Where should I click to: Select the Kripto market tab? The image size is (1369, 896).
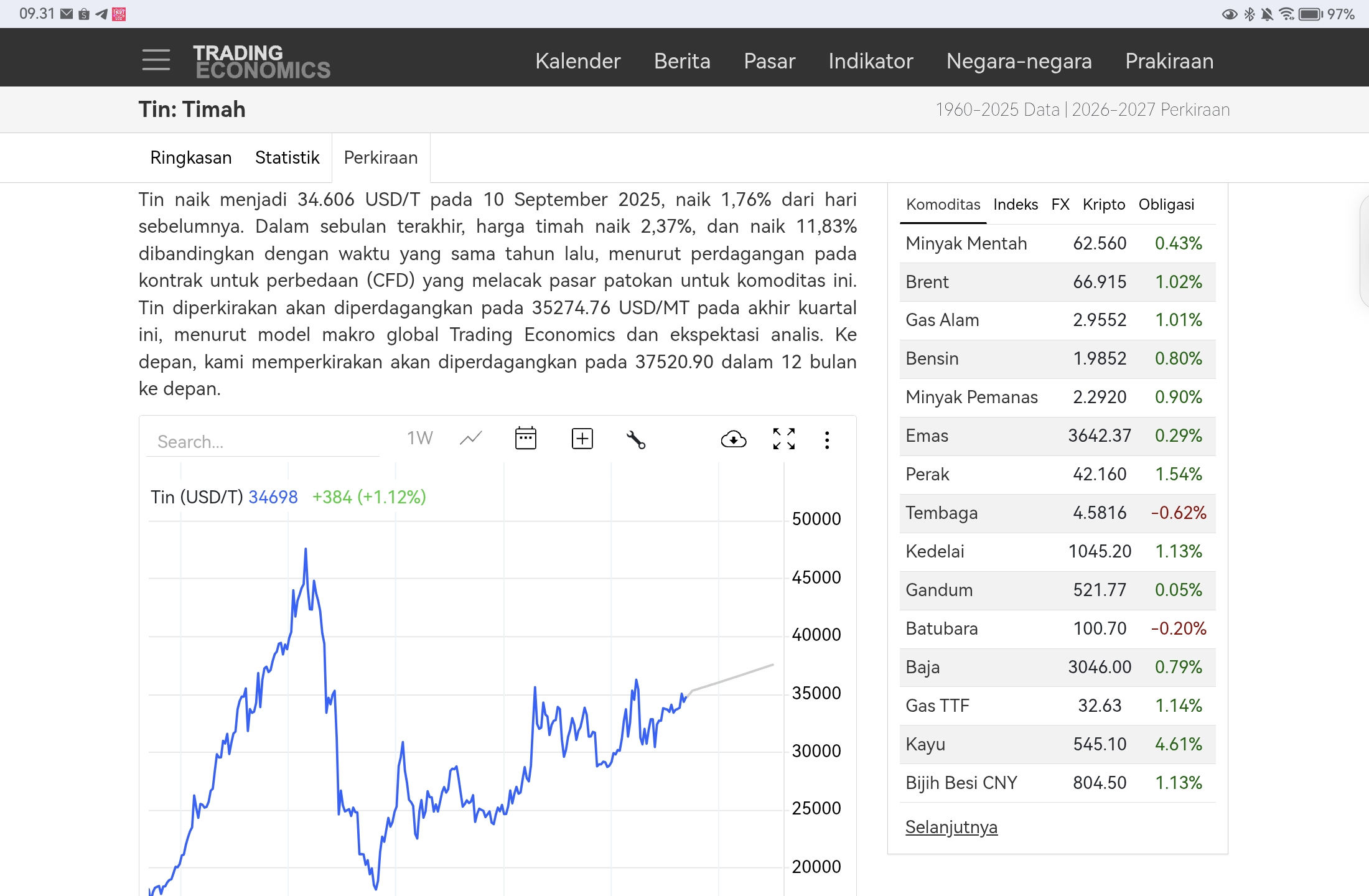[x=1103, y=205]
